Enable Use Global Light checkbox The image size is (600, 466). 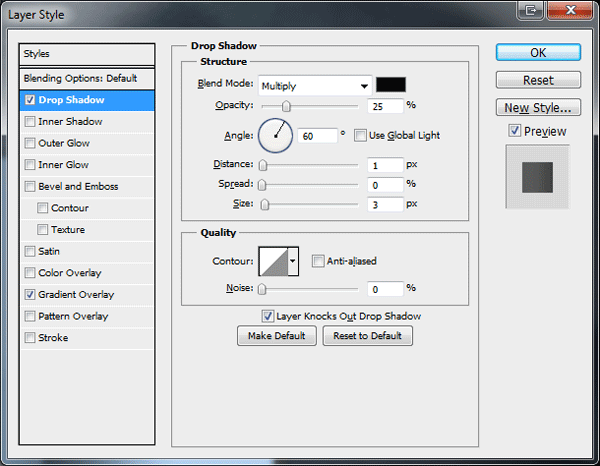click(x=360, y=135)
